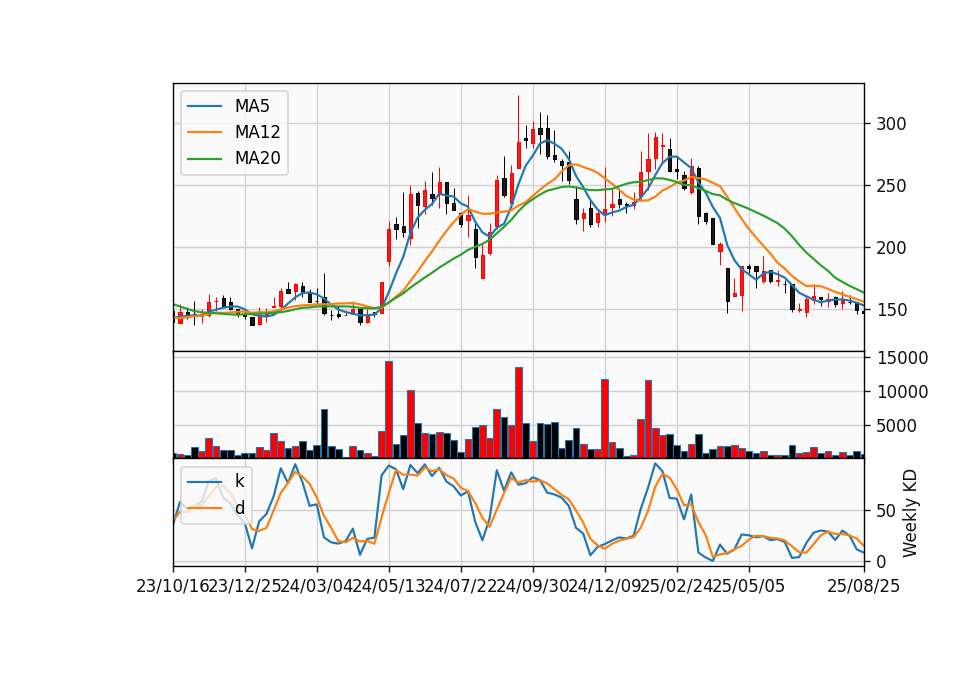Click the Weekly KD axis title
Screen dimensions: 960x690
tap(910, 513)
